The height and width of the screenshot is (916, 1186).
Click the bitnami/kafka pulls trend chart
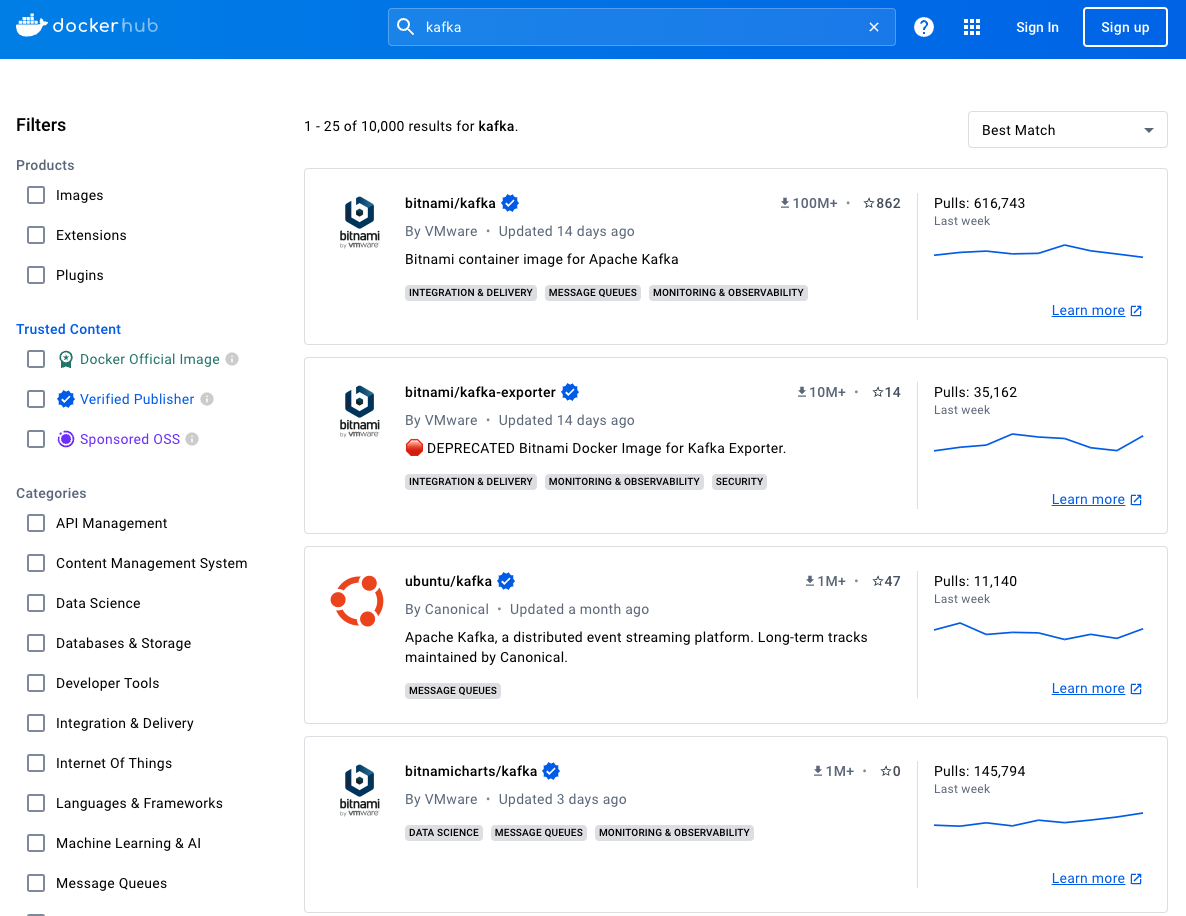(1039, 251)
